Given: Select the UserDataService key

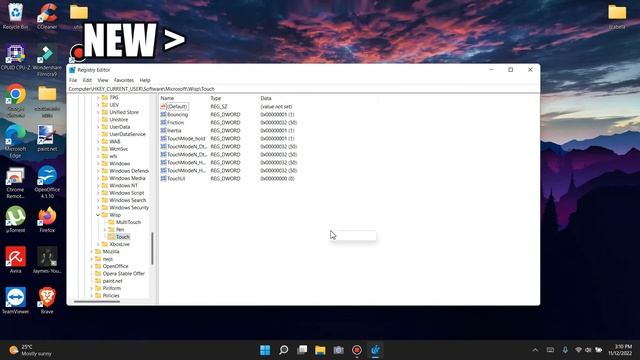Looking at the screenshot, I should point(127,134).
